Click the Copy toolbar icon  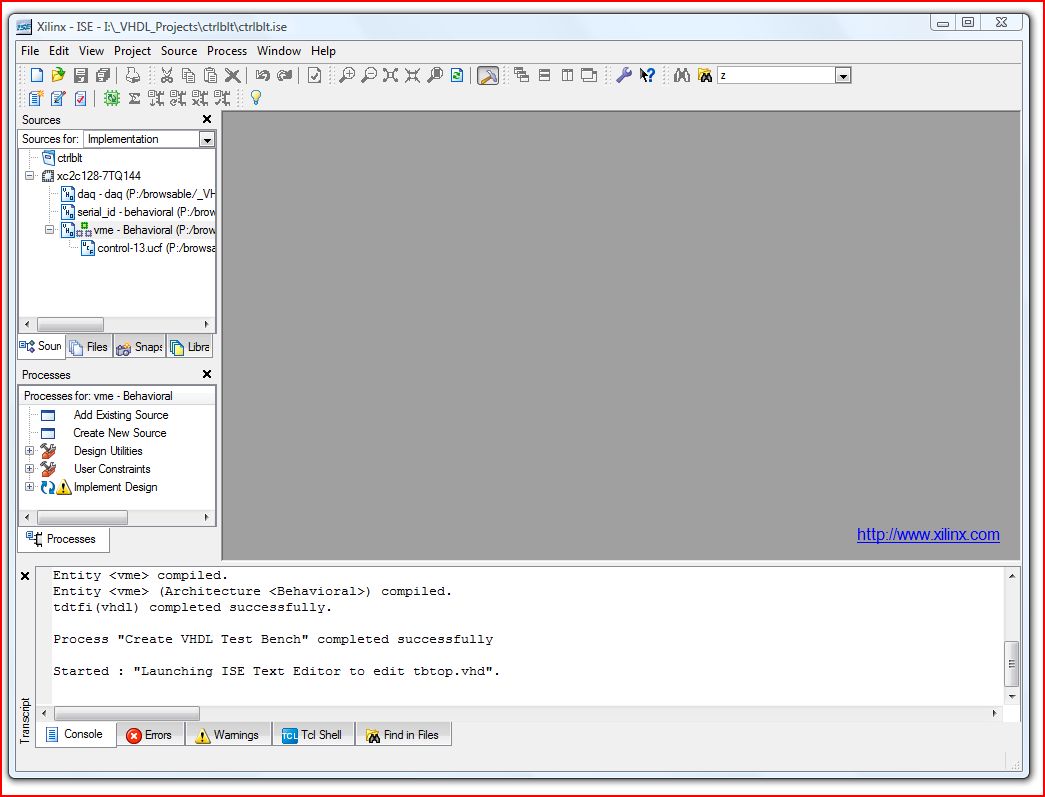pos(189,75)
